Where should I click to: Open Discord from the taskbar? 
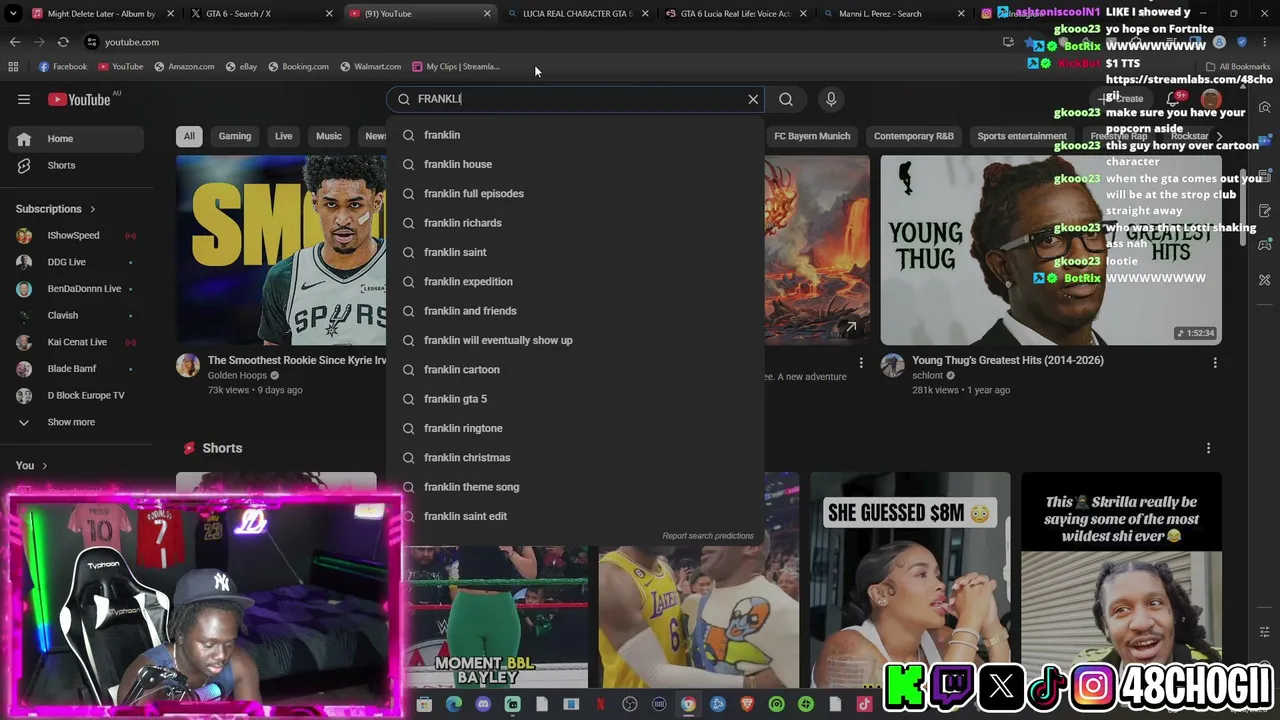click(484, 705)
